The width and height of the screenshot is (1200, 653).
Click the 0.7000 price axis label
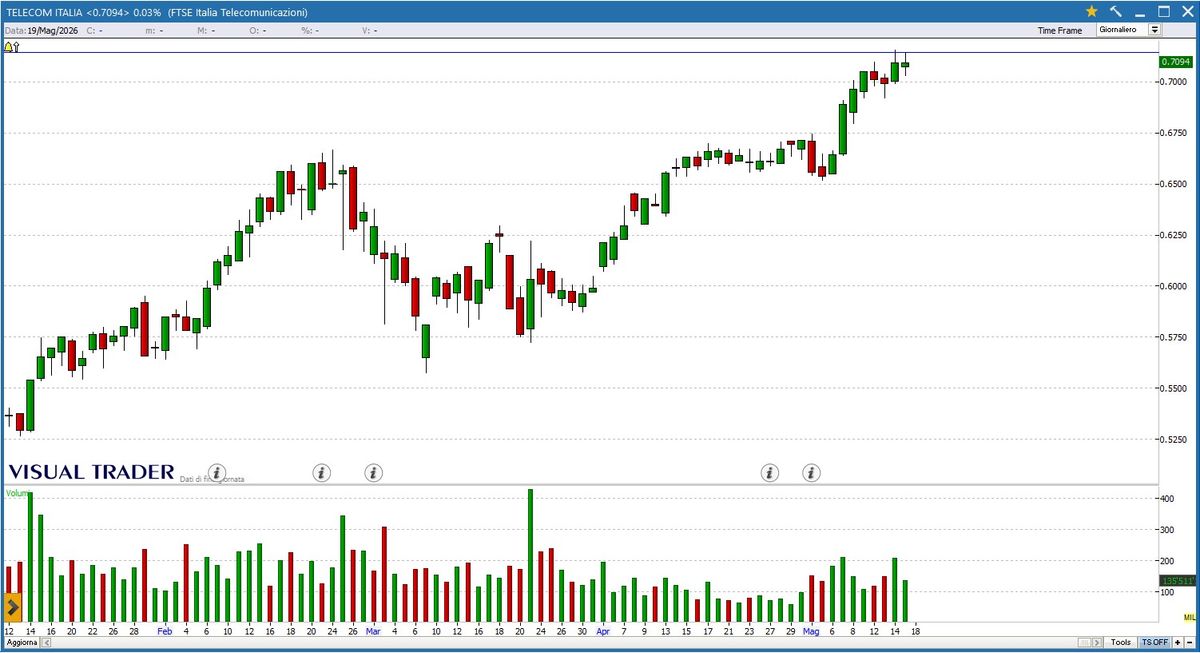point(1175,82)
